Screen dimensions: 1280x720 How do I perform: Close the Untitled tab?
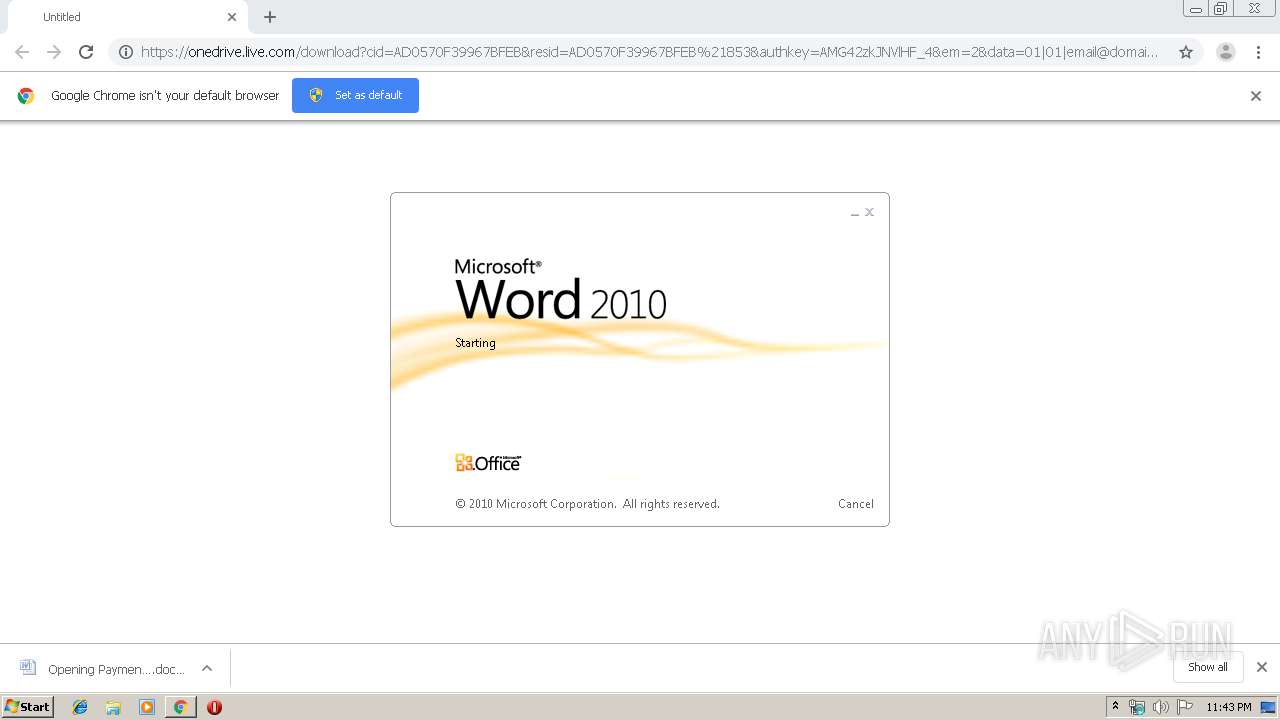coord(232,17)
